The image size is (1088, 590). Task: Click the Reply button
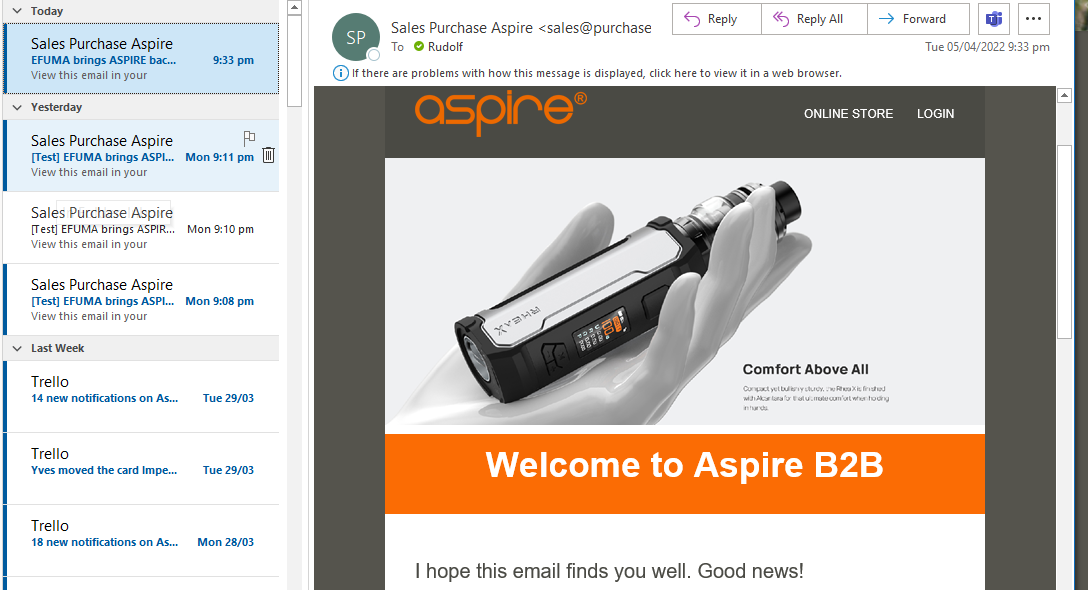tap(717, 19)
